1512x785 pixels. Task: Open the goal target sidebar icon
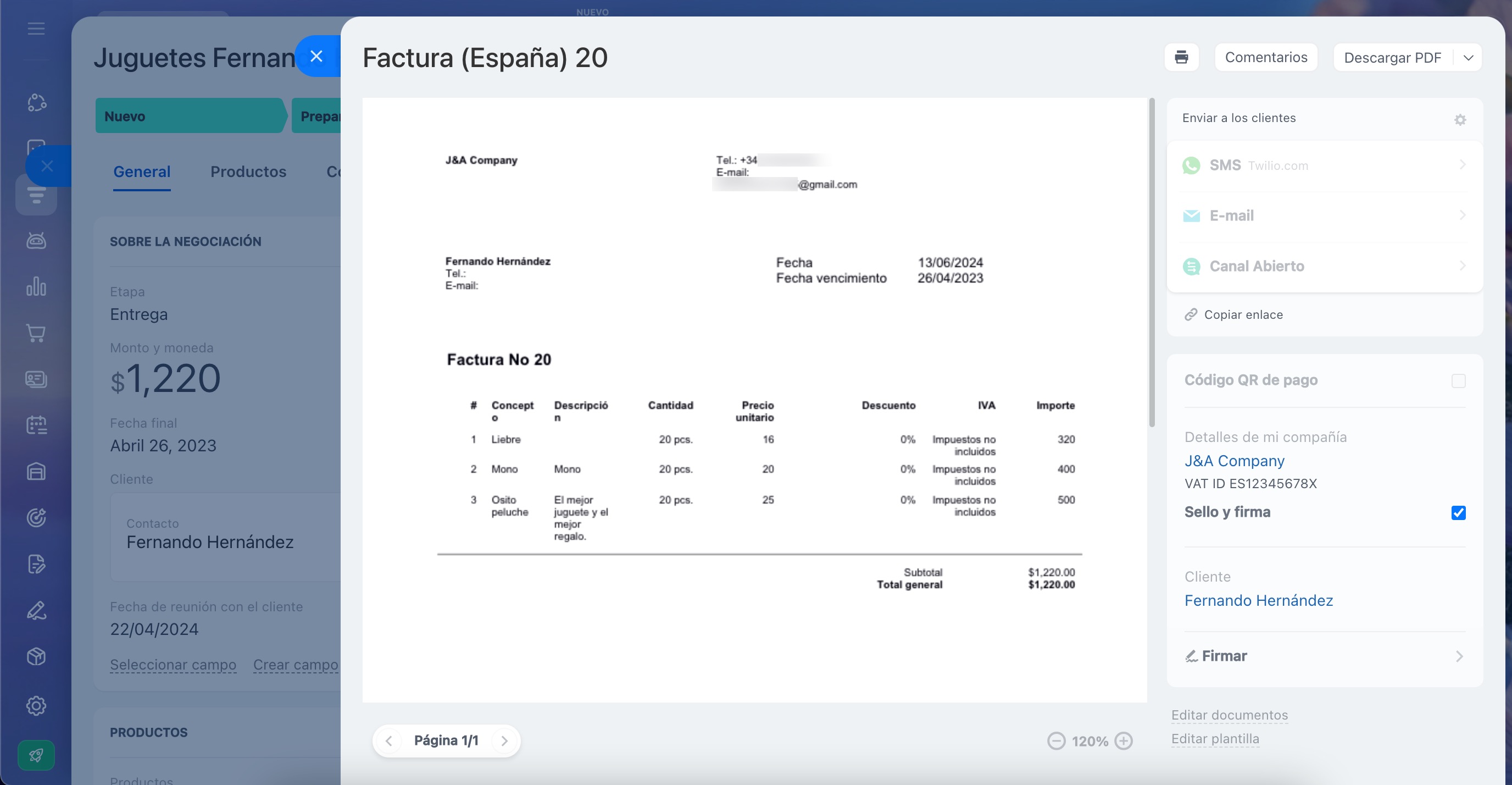pyautogui.click(x=36, y=517)
